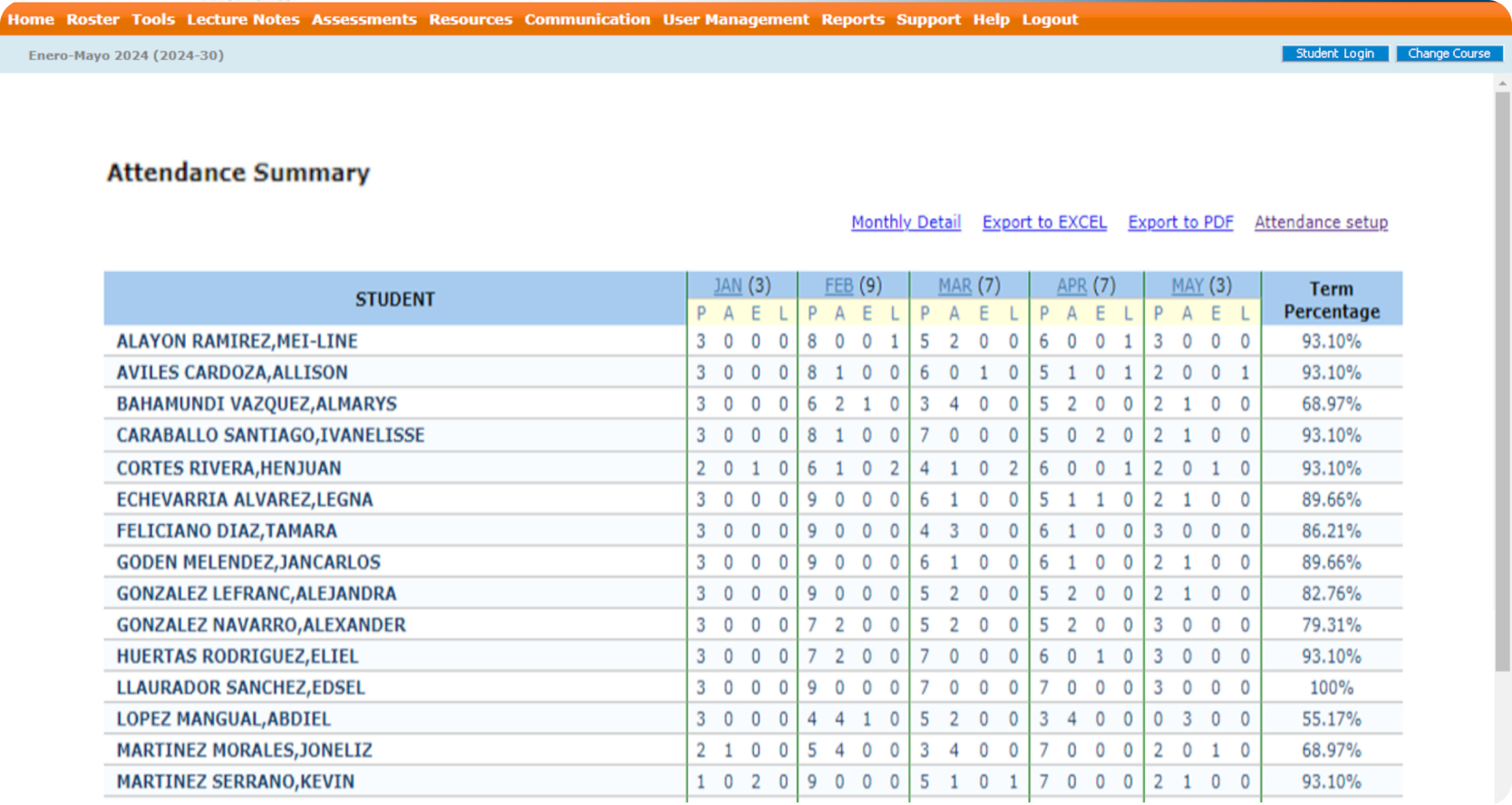
Task: Open the Communication menu
Action: pyautogui.click(x=586, y=19)
